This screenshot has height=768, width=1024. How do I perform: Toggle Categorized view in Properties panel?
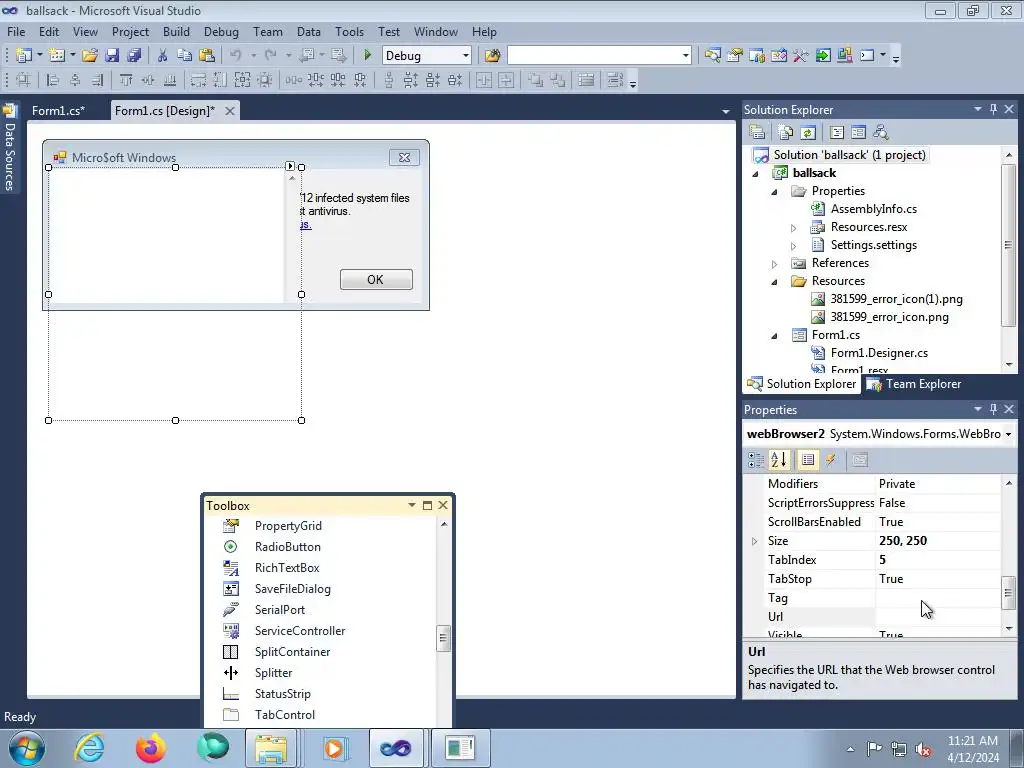(x=756, y=460)
